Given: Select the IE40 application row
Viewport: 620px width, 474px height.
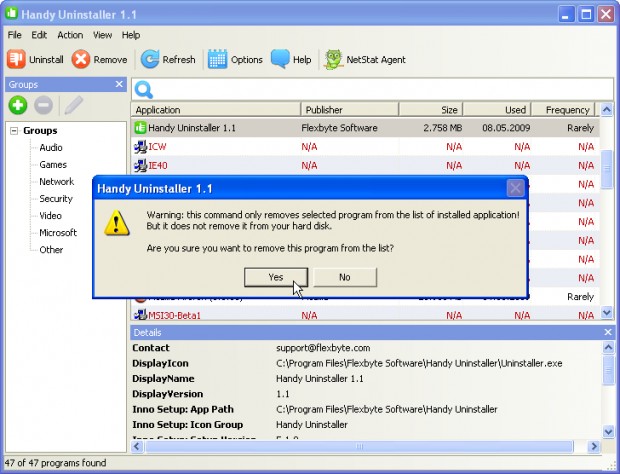Looking at the screenshot, I should click(365, 165).
